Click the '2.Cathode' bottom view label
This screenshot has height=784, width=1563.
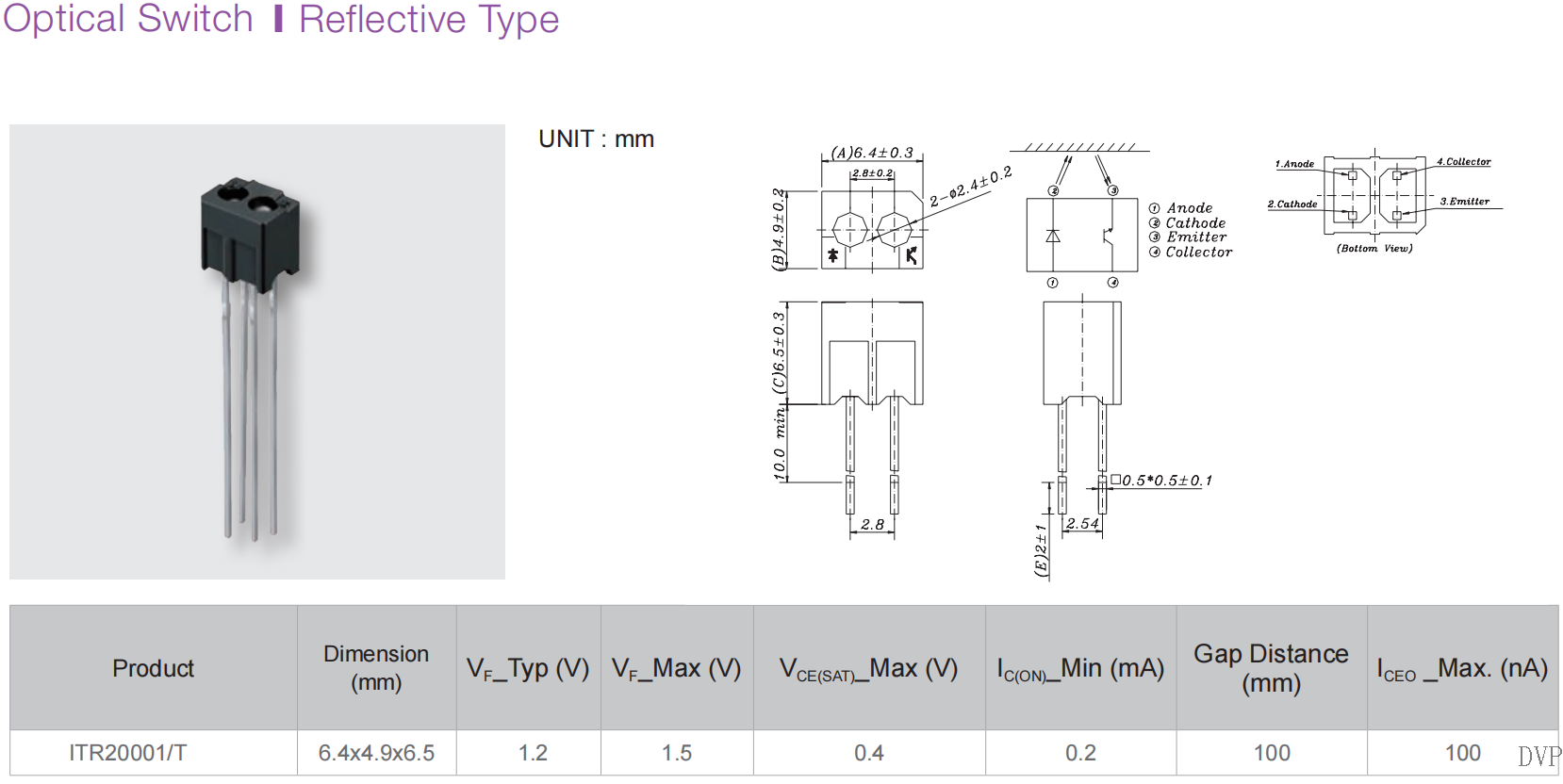pyautogui.click(x=1292, y=204)
